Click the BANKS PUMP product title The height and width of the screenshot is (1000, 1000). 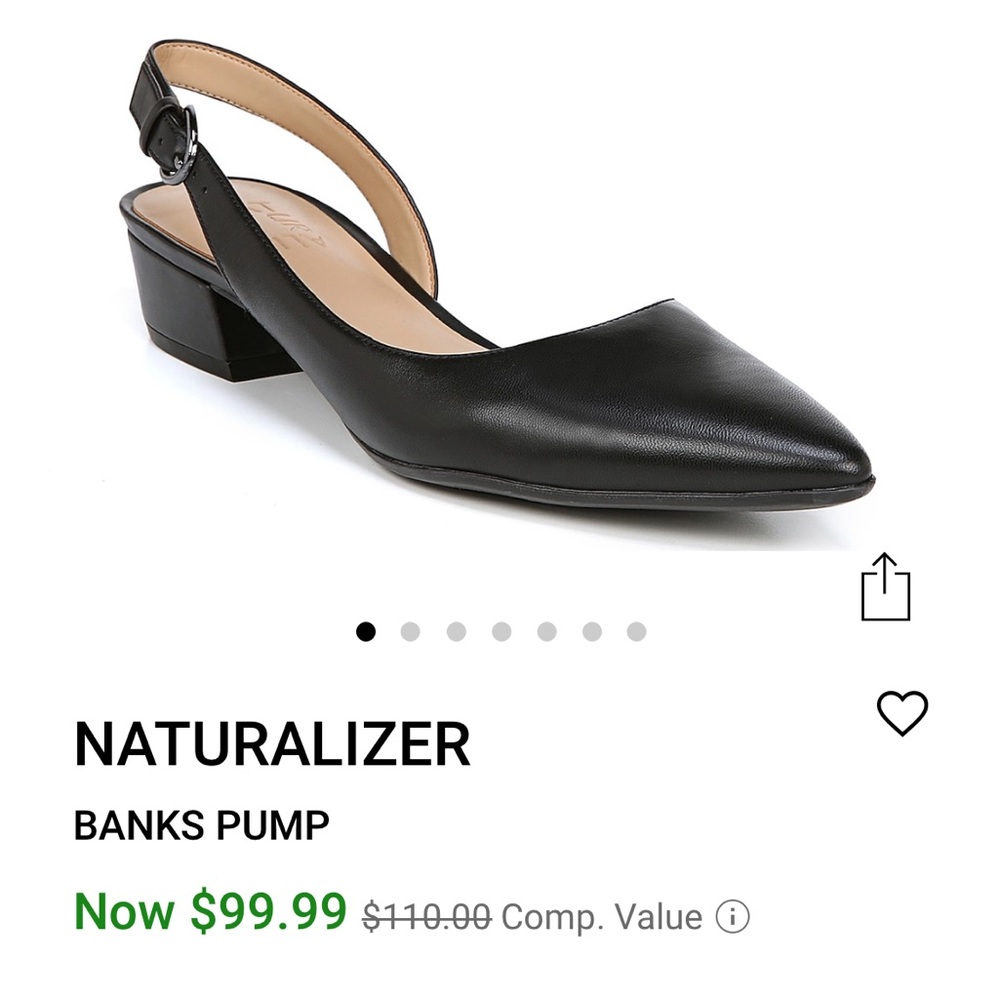(x=201, y=824)
